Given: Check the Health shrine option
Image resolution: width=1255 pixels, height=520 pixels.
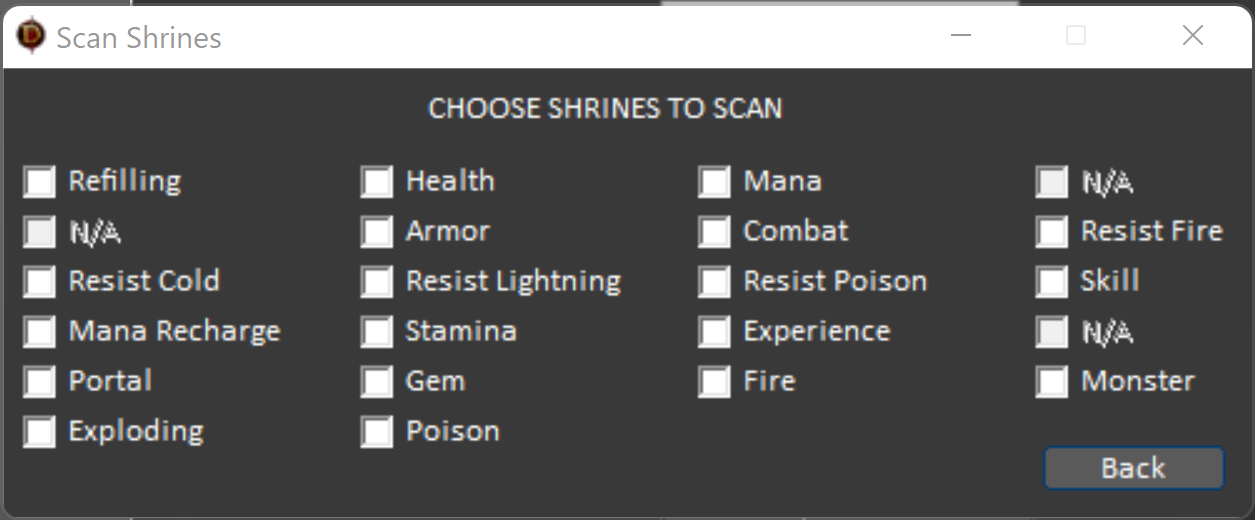Looking at the screenshot, I should pyautogui.click(x=377, y=182).
